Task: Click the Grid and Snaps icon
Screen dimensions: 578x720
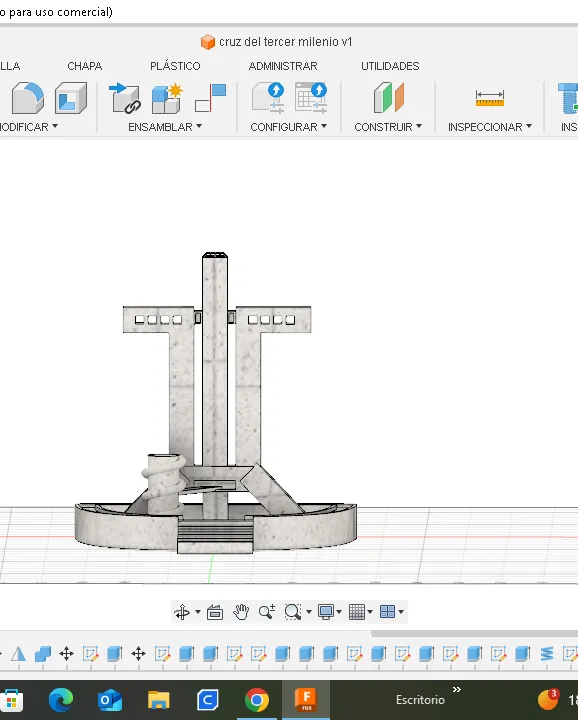Action: tap(357, 612)
